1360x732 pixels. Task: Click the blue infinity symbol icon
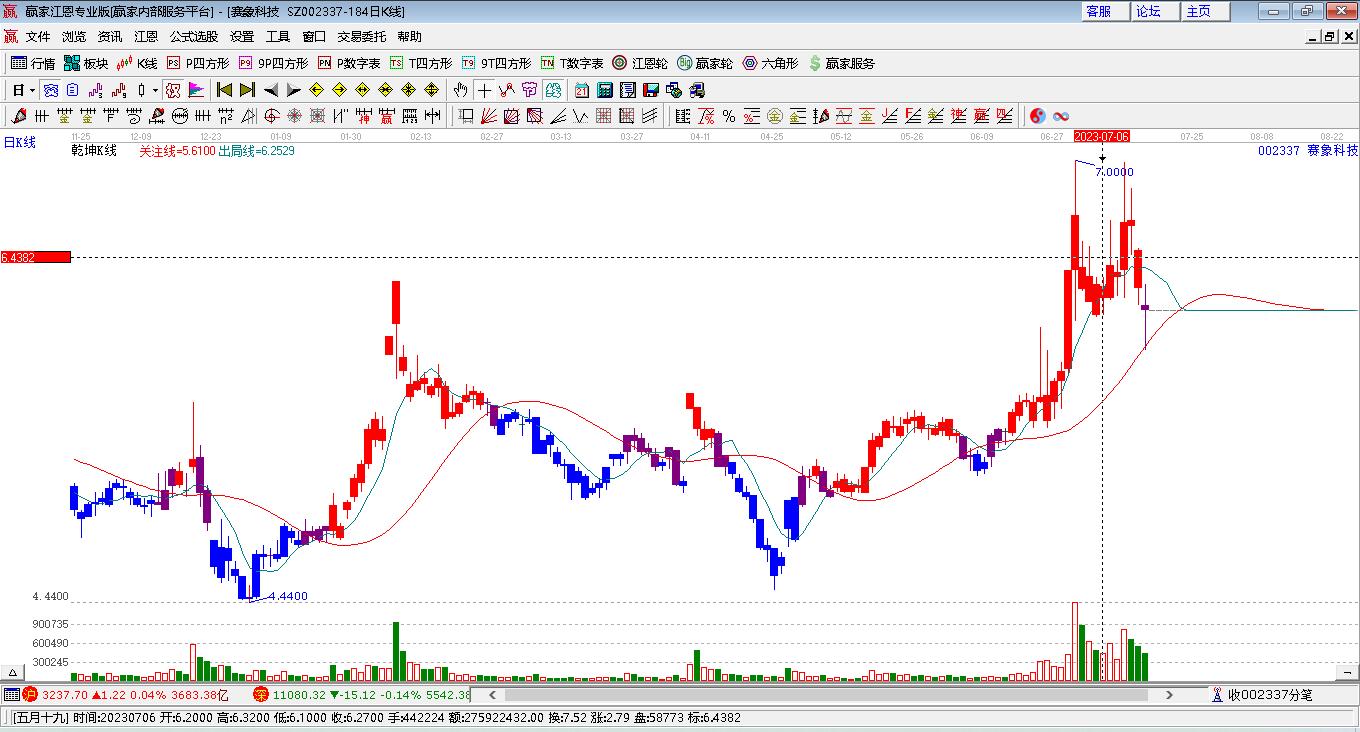coord(1060,116)
